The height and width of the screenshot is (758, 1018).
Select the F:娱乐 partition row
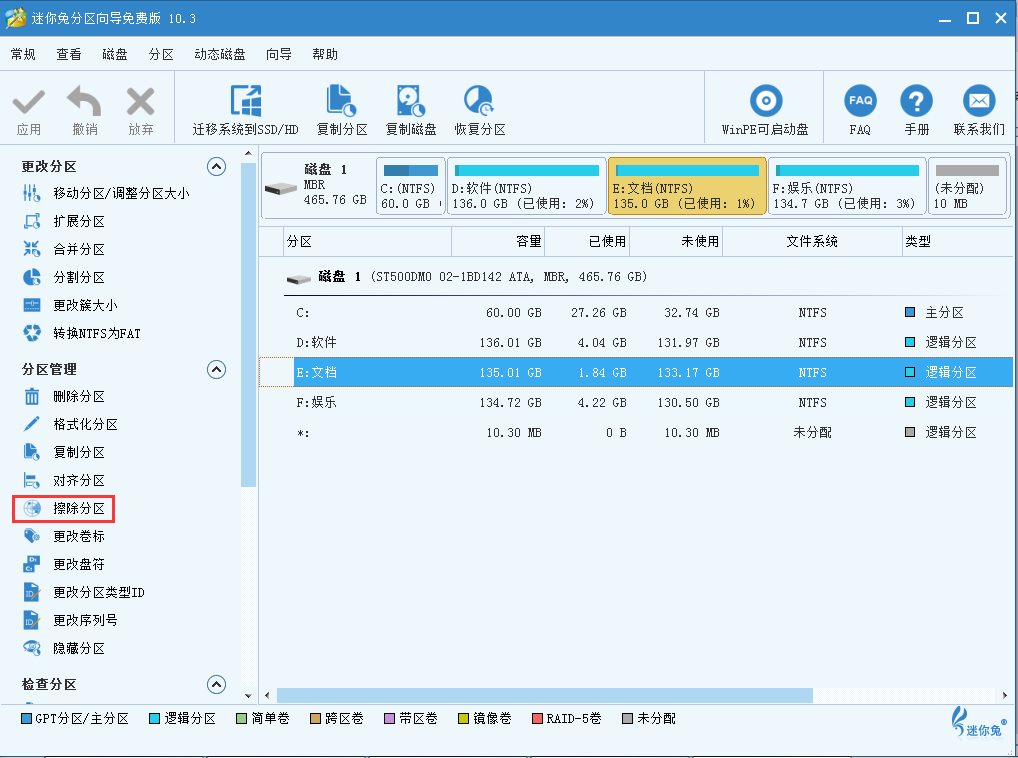point(636,402)
